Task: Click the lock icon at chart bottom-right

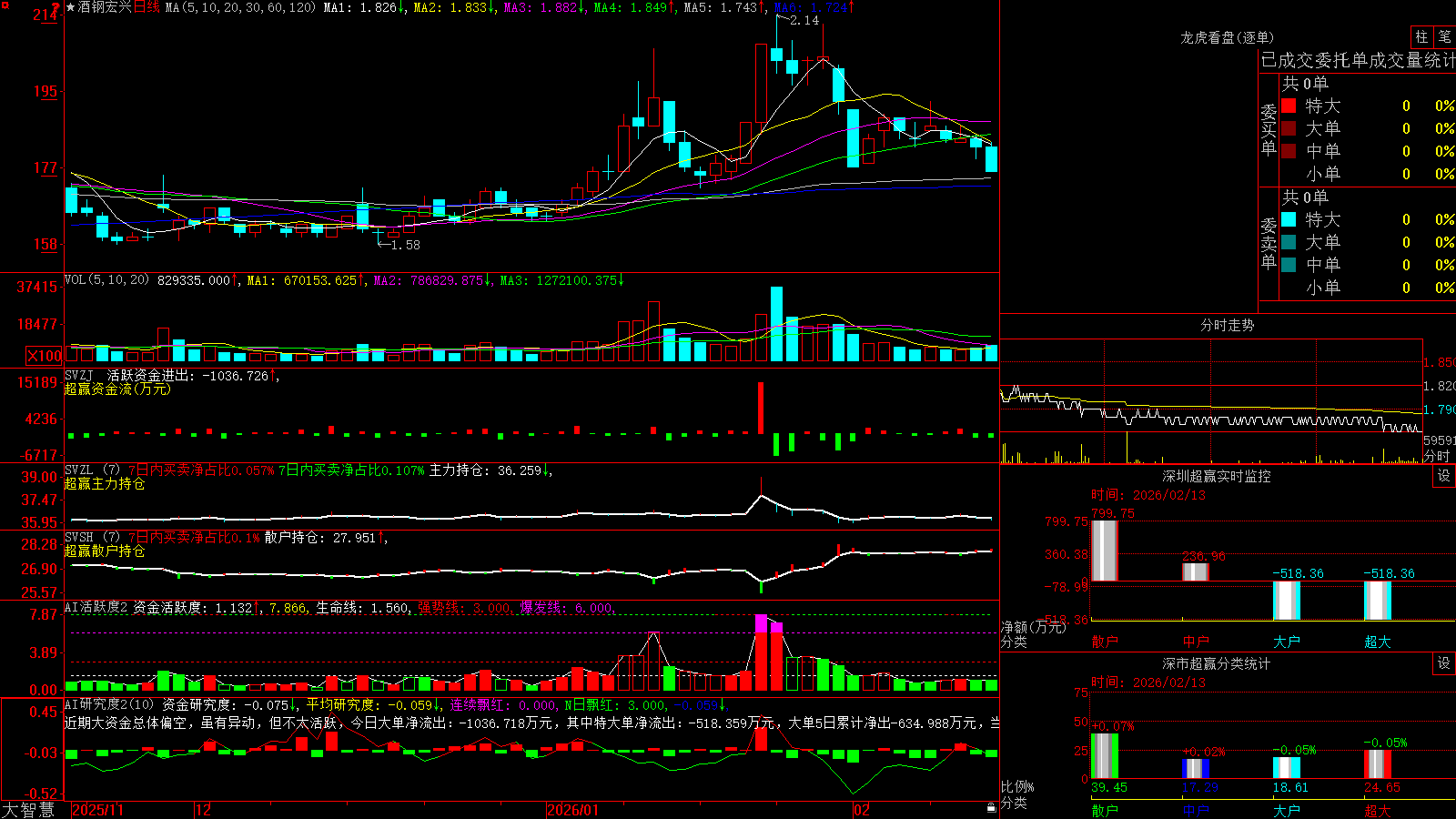Action: point(991,808)
